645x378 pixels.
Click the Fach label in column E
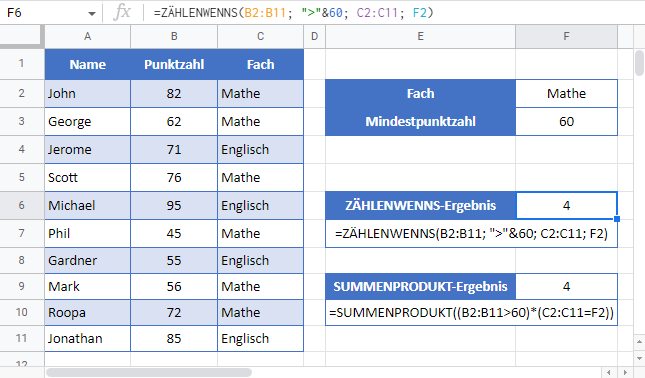coord(420,93)
